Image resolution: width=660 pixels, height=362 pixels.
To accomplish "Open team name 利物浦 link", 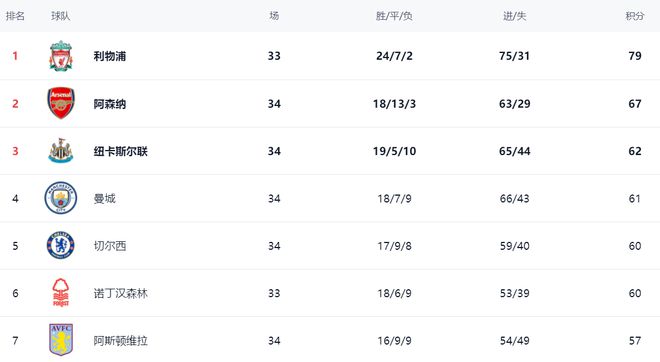I will click(110, 56).
